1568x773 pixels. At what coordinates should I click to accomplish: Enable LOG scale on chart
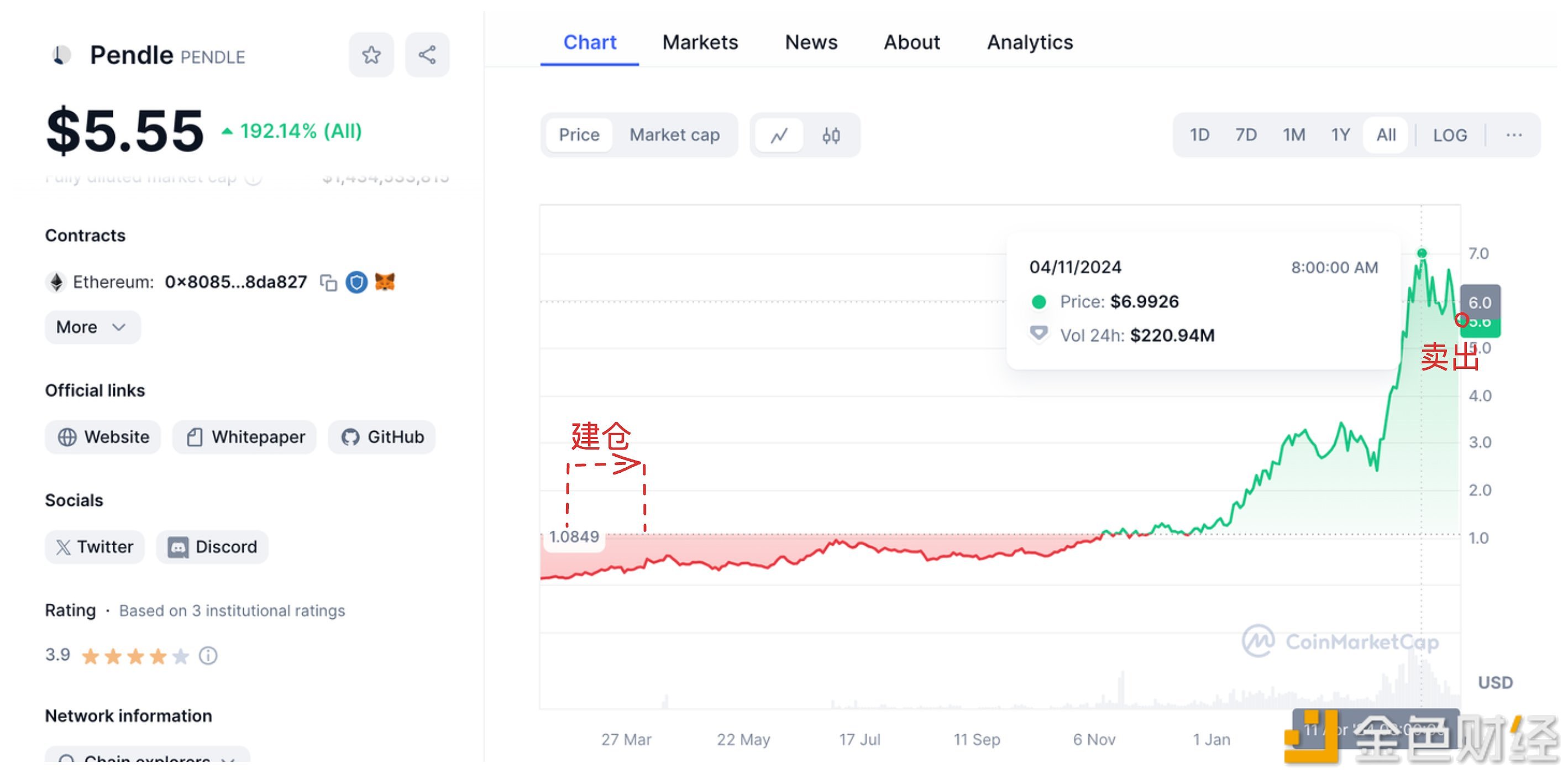pos(1449,135)
